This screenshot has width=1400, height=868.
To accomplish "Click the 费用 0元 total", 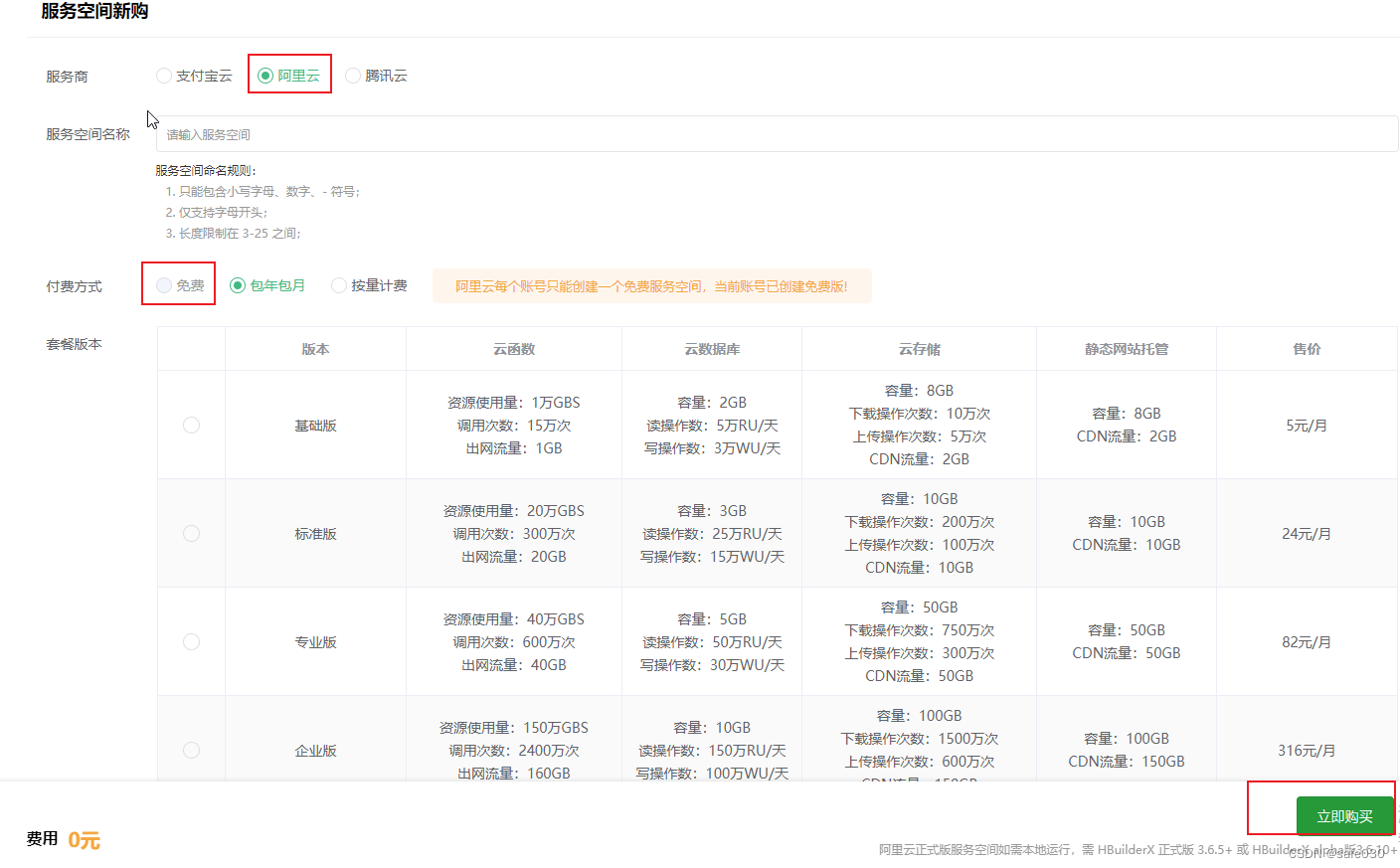I will [x=64, y=839].
